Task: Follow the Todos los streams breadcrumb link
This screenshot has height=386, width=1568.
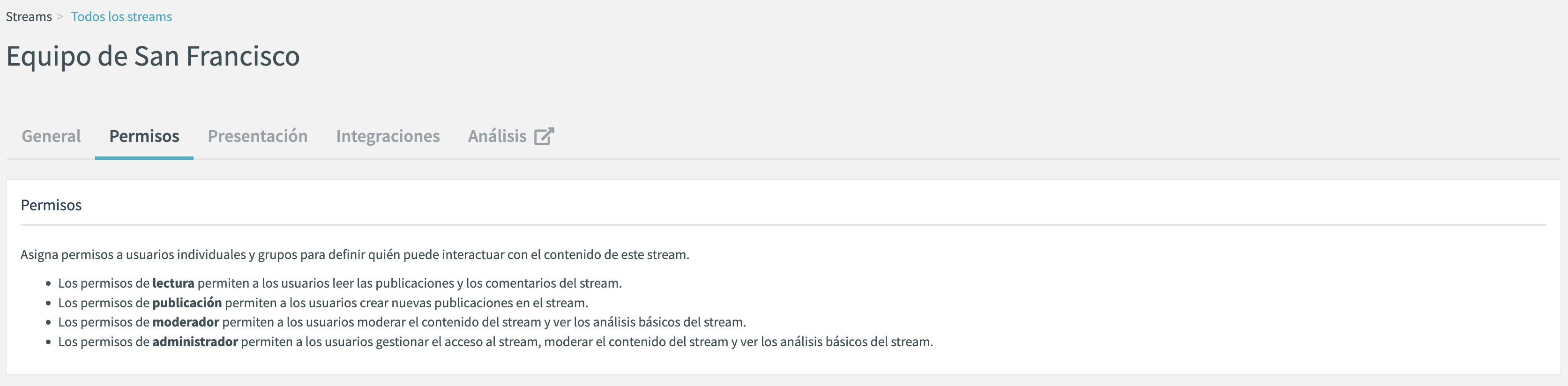Action: (x=121, y=16)
